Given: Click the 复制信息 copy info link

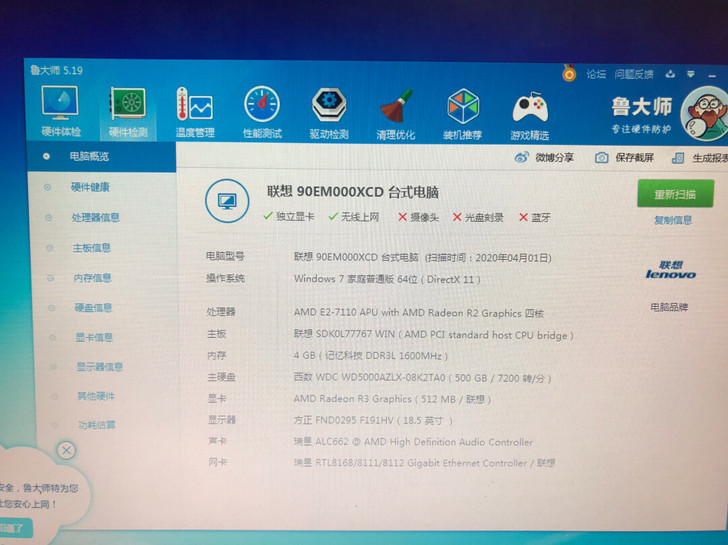Looking at the screenshot, I should tap(673, 220).
